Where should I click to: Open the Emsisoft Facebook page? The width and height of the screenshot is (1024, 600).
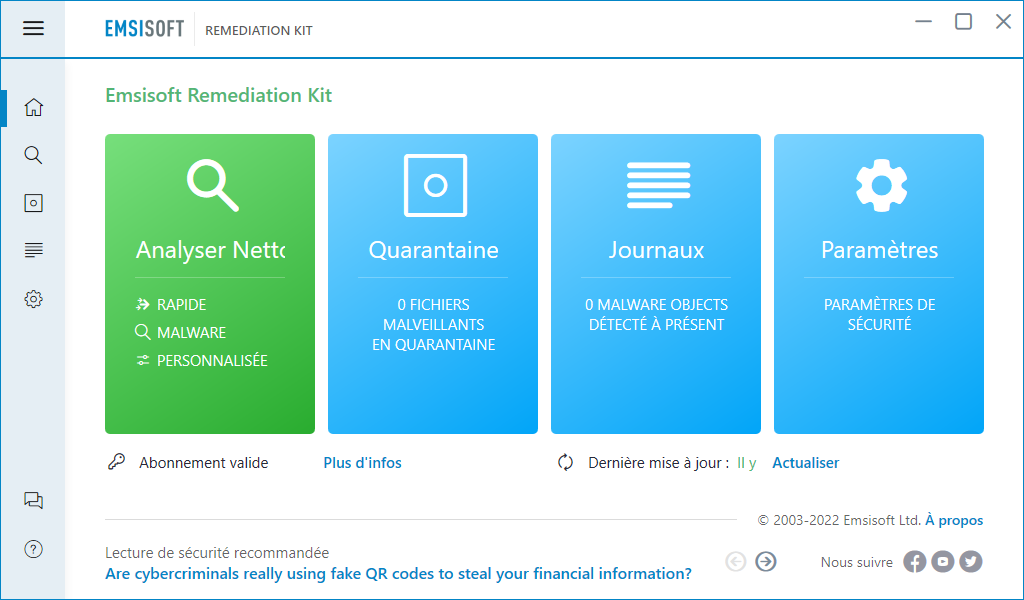click(x=914, y=561)
